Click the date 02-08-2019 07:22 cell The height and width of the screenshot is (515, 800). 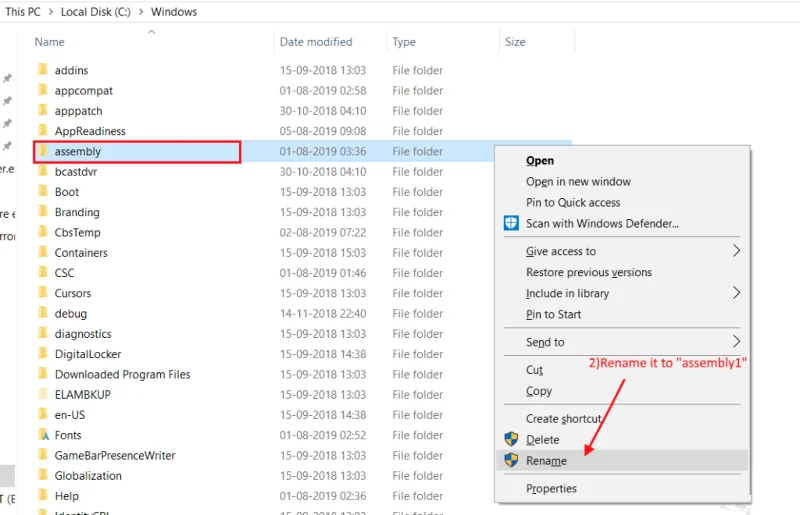(322, 232)
